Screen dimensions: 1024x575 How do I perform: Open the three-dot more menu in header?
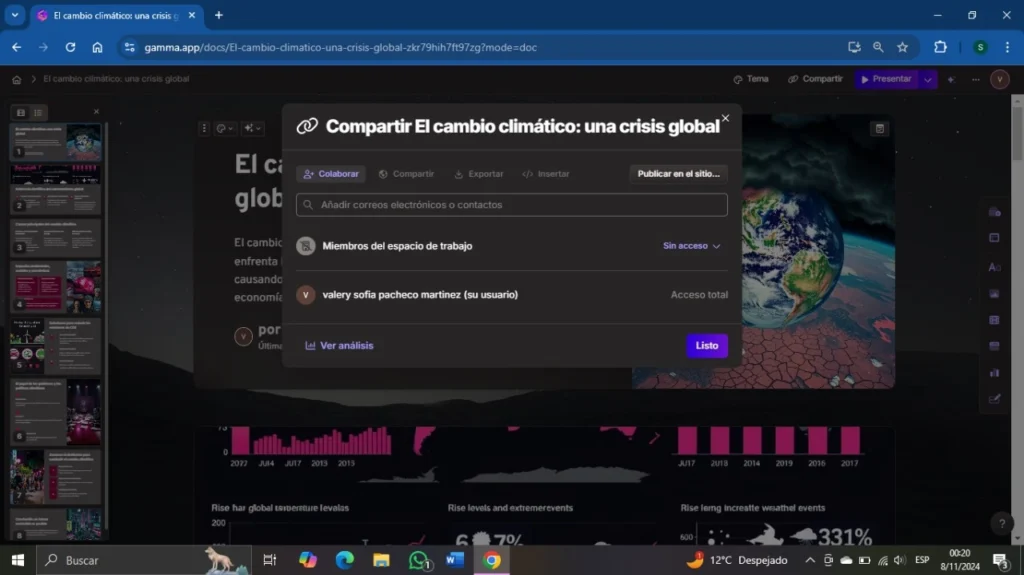[x=976, y=79]
